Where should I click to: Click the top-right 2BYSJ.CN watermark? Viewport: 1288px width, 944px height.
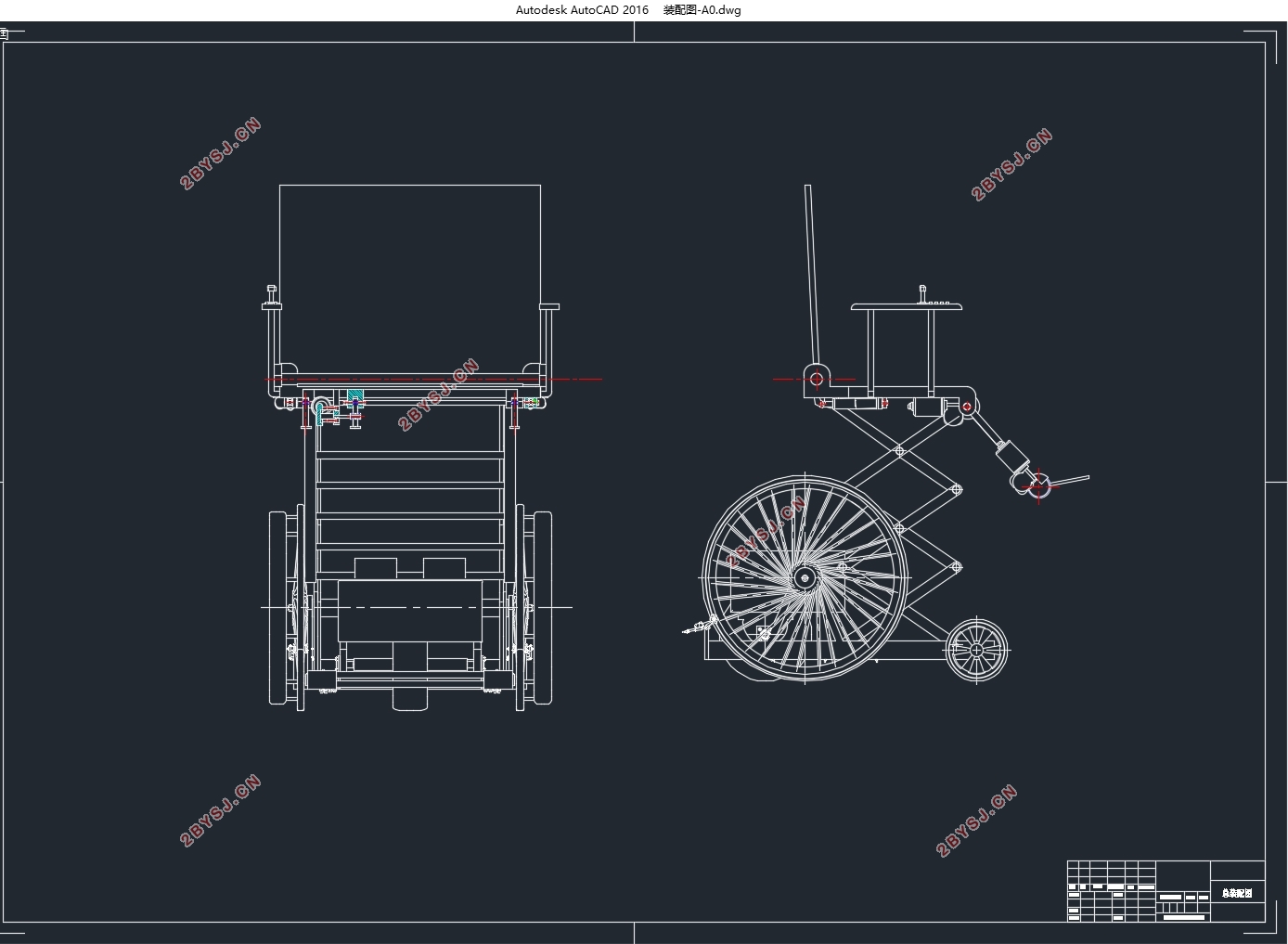pos(1011,164)
